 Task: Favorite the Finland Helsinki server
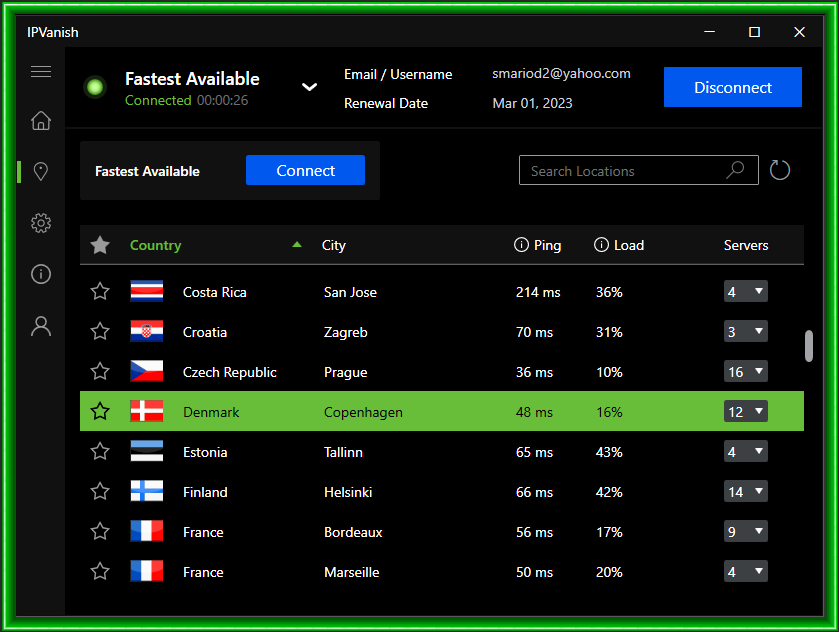(100, 491)
